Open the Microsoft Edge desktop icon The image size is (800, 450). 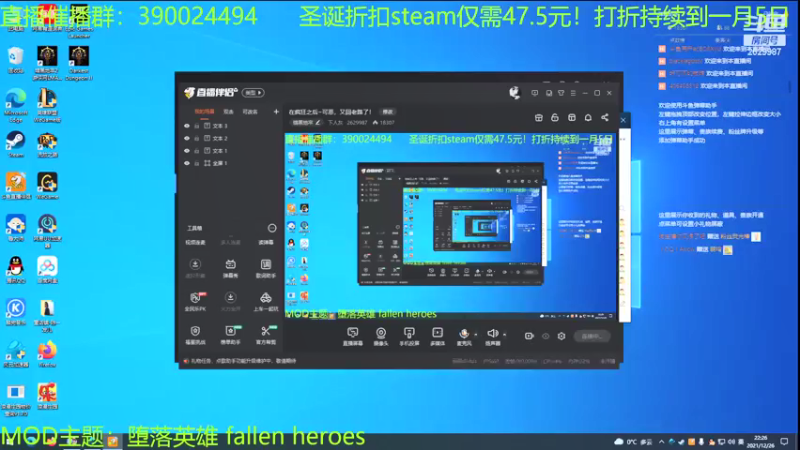[x=16, y=105]
